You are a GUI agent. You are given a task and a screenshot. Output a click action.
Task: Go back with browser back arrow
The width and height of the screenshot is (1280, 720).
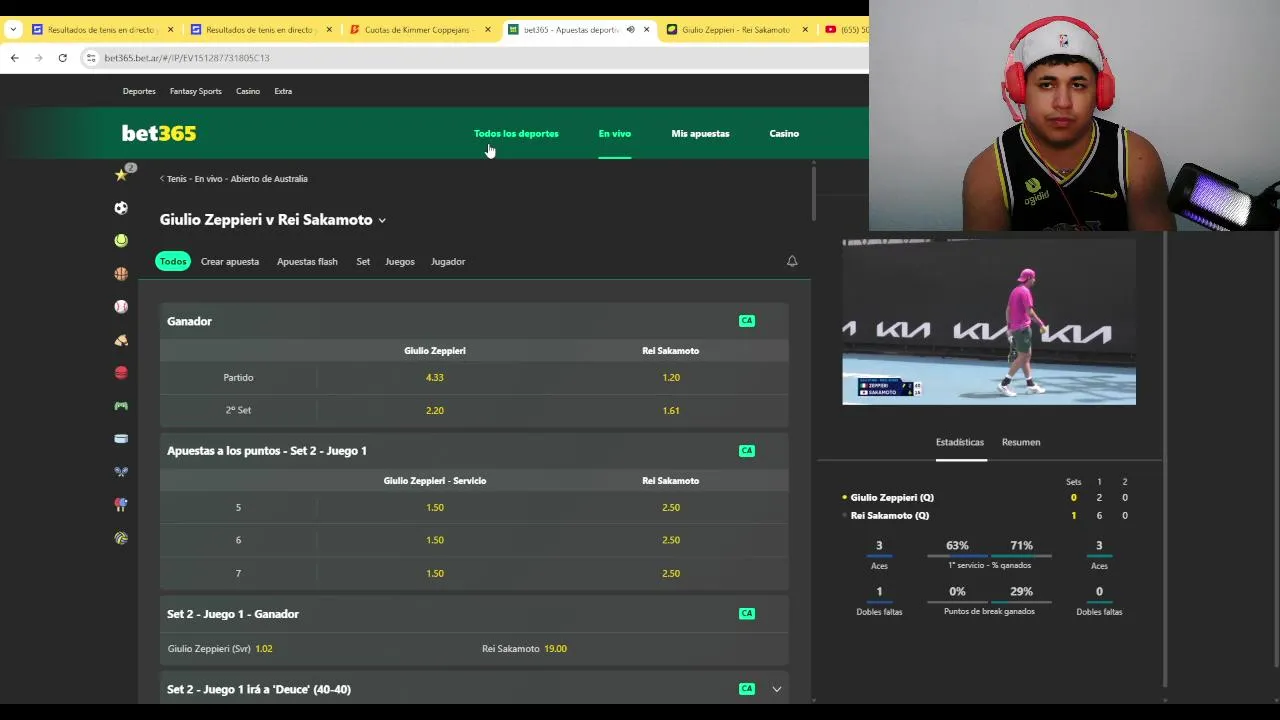14,58
